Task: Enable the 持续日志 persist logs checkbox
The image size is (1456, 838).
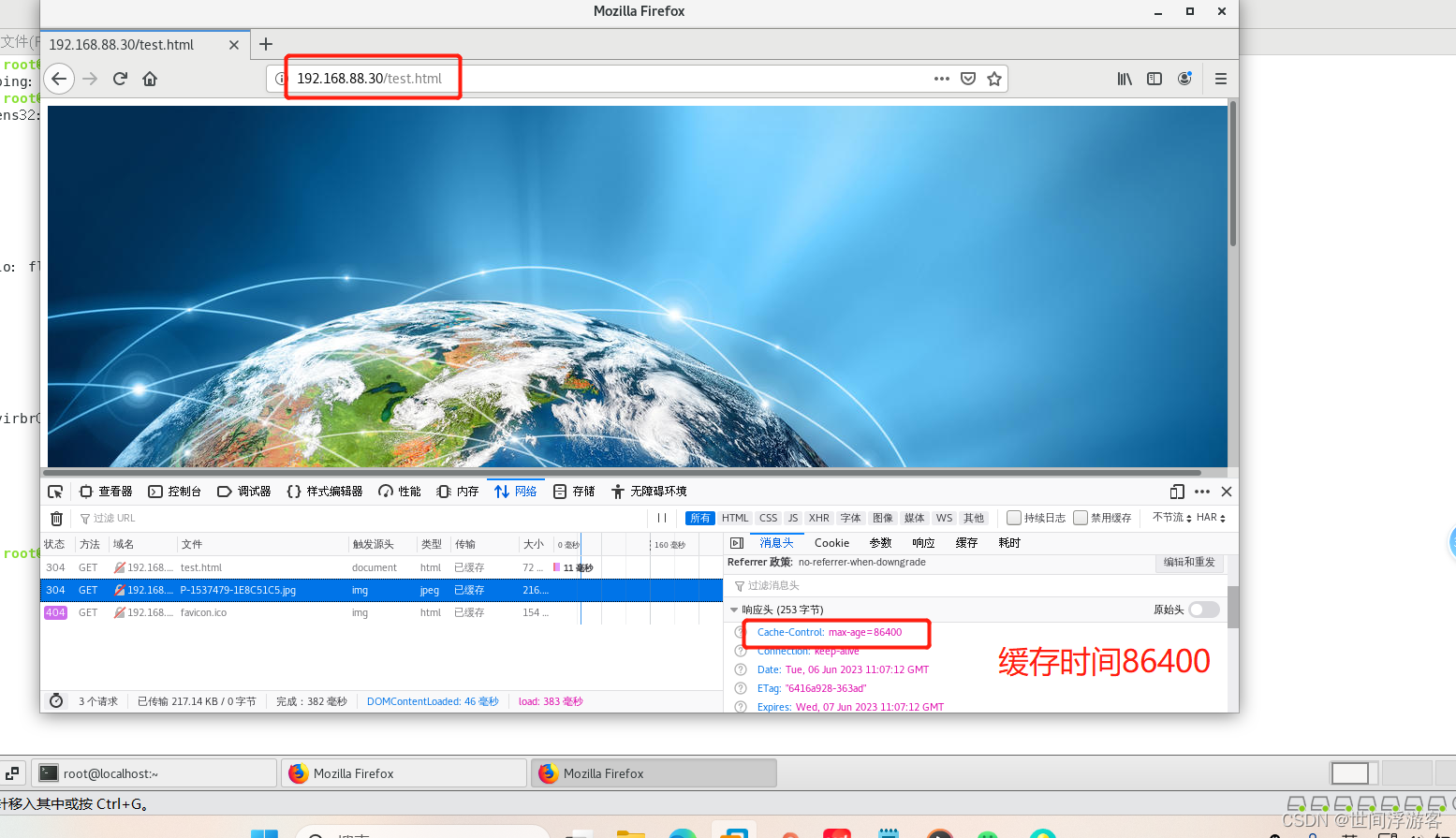Action: pyautogui.click(x=1014, y=518)
